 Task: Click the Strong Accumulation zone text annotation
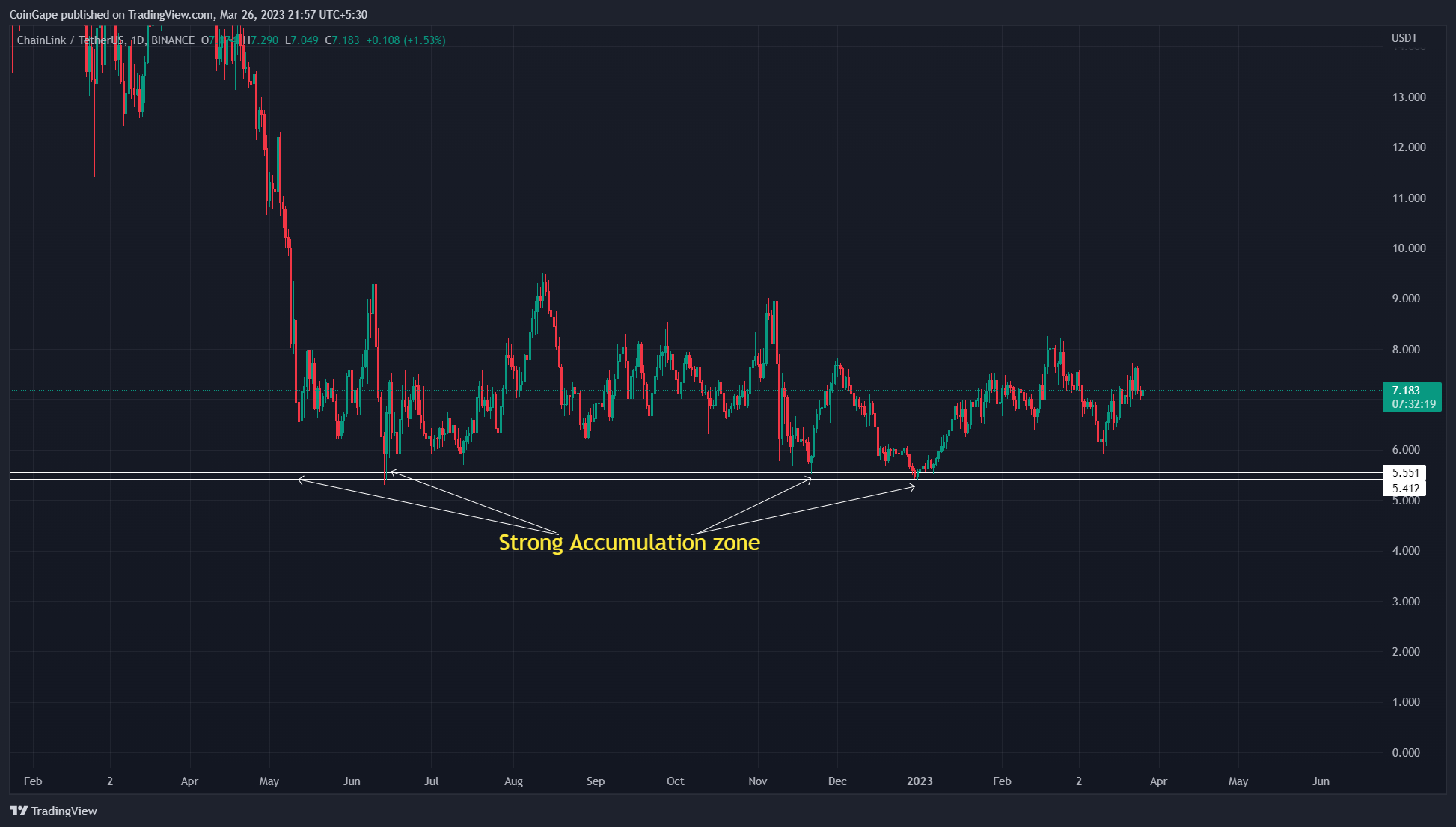pyautogui.click(x=628, y=543)
